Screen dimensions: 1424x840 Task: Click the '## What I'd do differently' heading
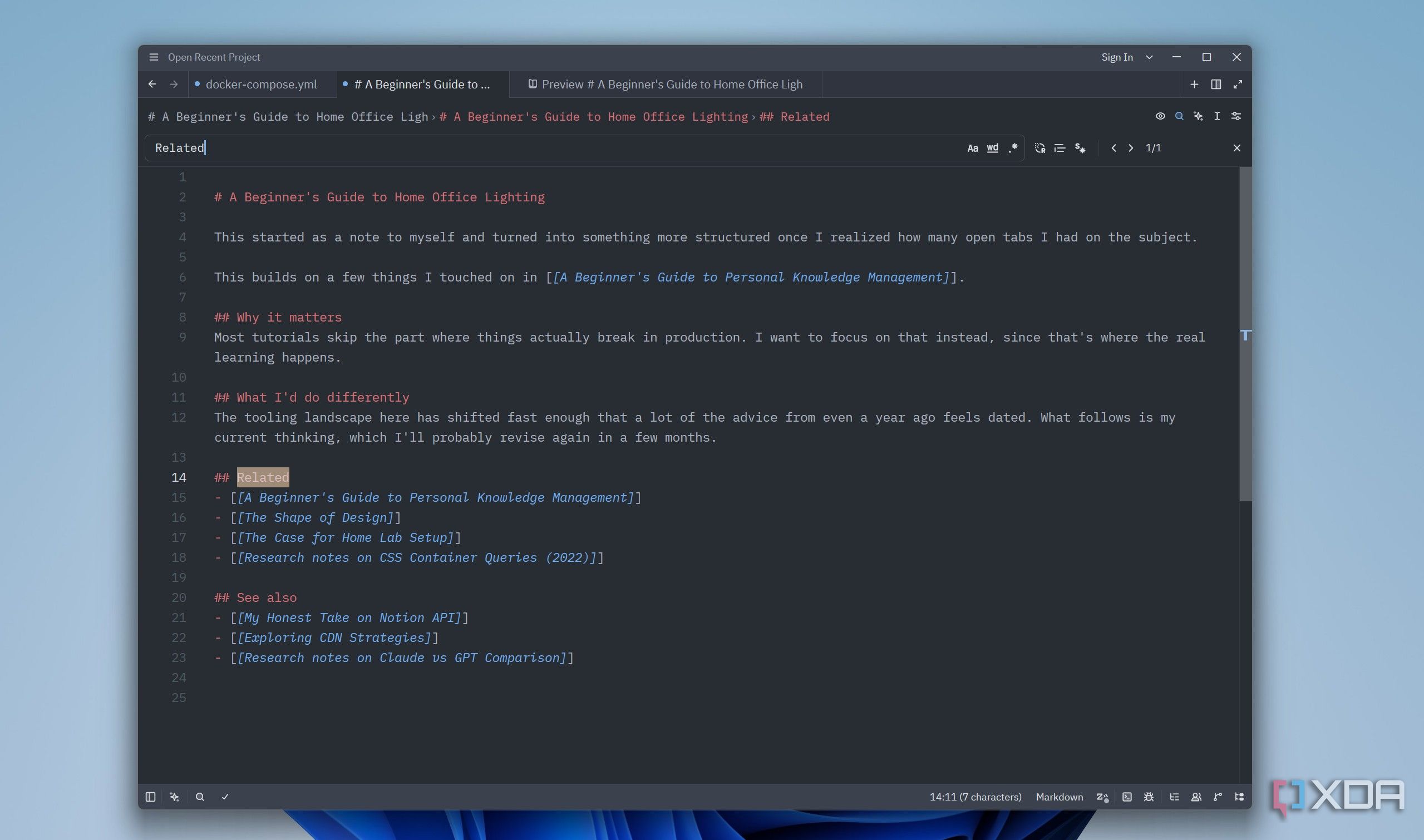(x=312, y=397)
